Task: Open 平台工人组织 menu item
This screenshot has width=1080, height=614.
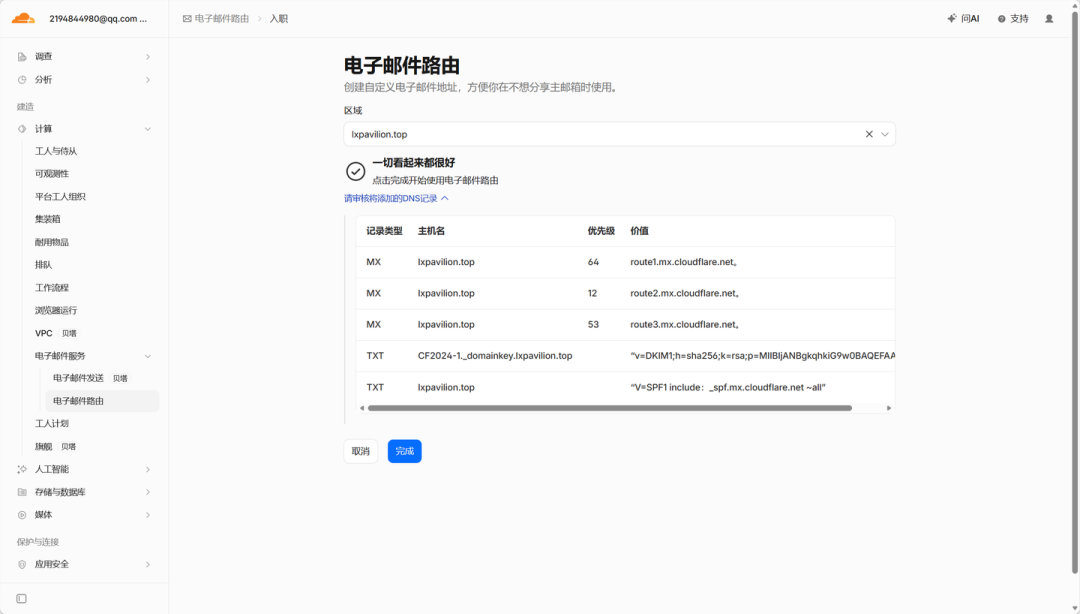Action: click(61, 196)
